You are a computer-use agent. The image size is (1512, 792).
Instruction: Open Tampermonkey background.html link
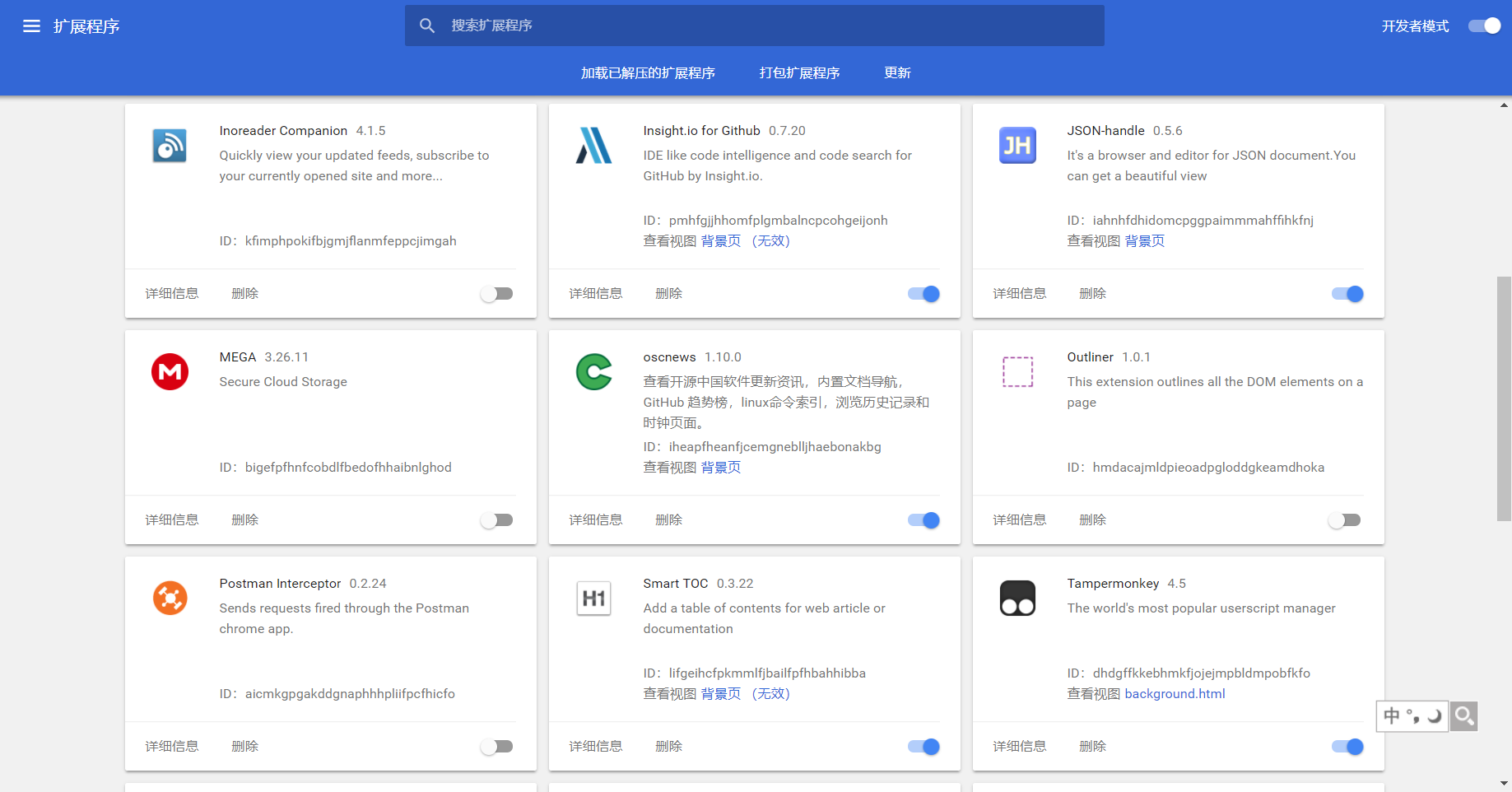coord(1175,694)
